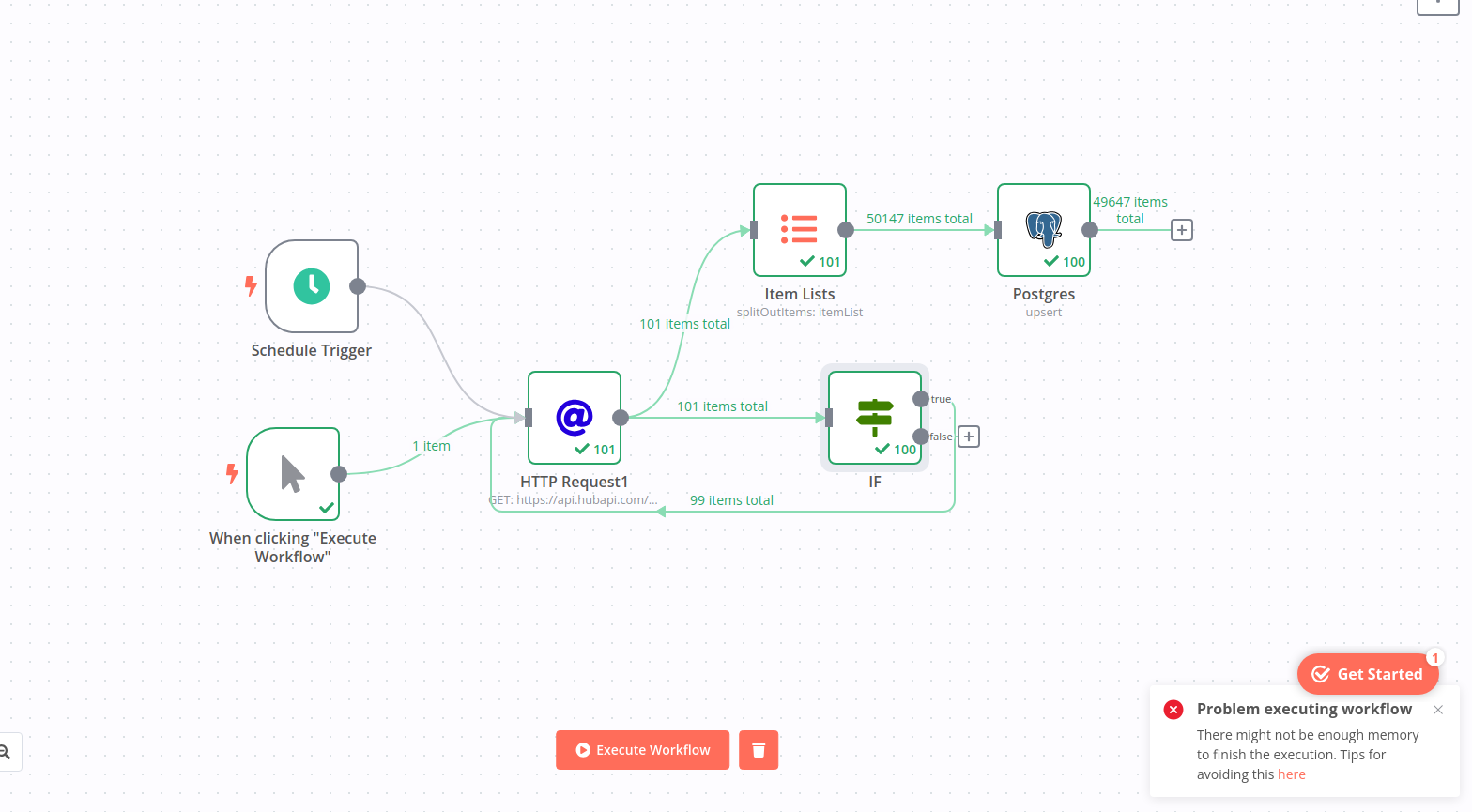Select the manual Execute Workflow cursor node
Screen dimensions: 1472x812
pos(293,474)
